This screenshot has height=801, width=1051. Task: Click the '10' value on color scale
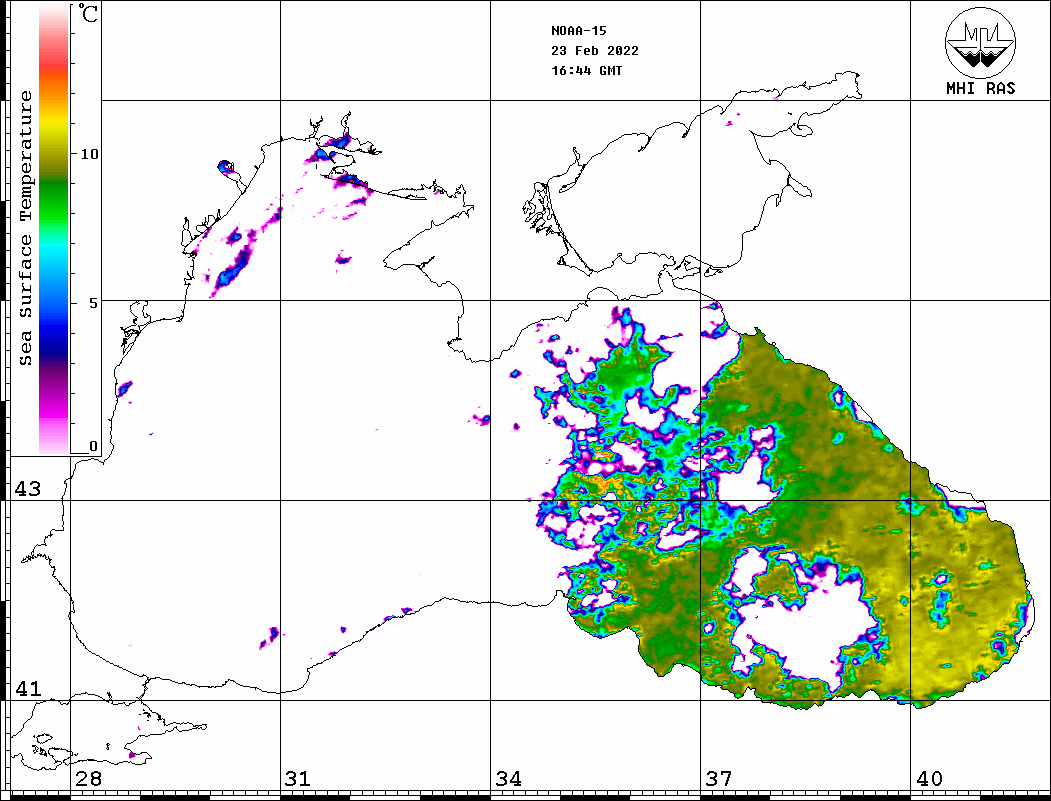(x=89, y=154)
